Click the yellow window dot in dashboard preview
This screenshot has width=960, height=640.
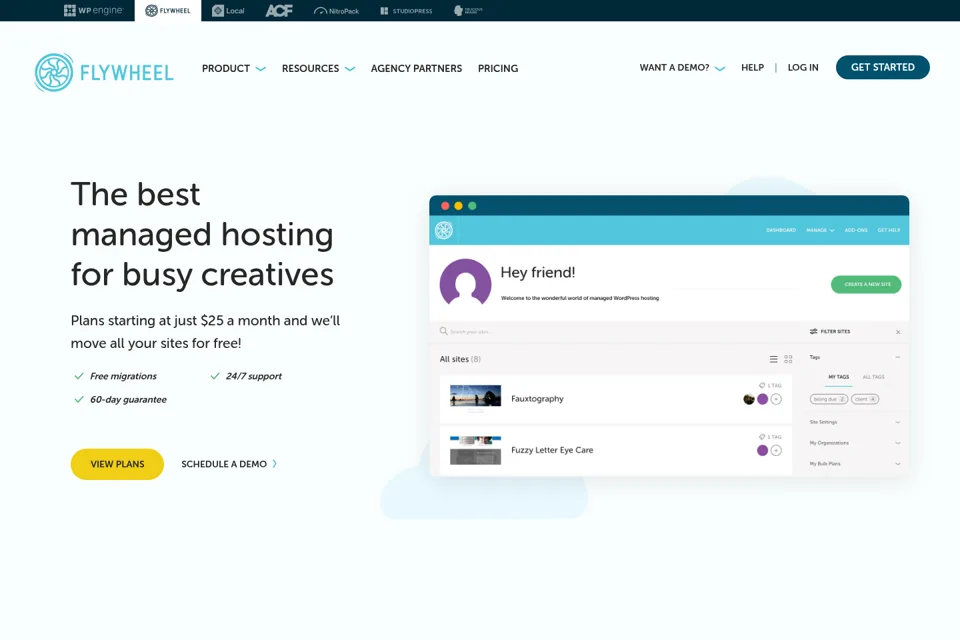pos(459,206)
